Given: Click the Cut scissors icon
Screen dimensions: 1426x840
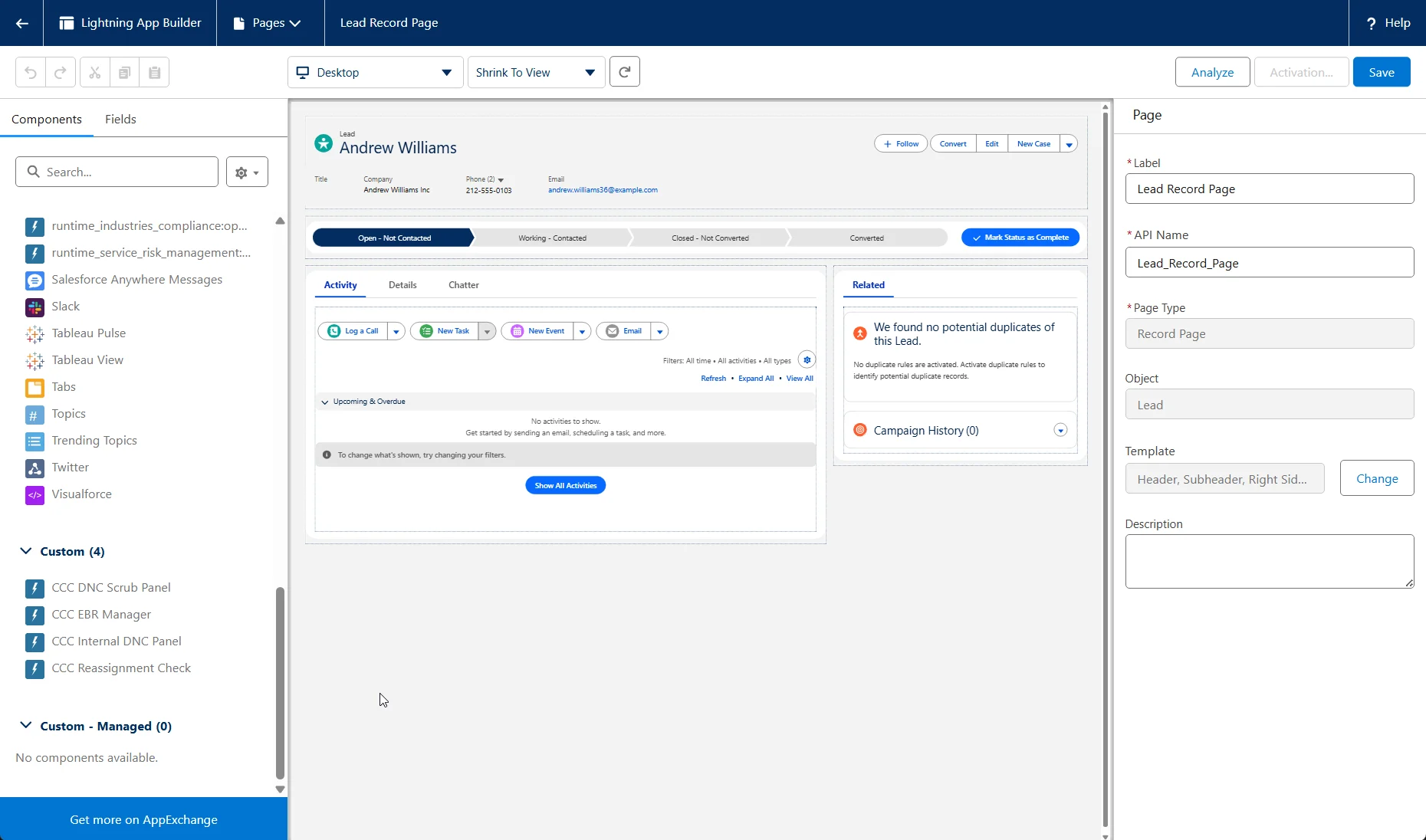Looking at the screenshot, I should pos(95,72).
